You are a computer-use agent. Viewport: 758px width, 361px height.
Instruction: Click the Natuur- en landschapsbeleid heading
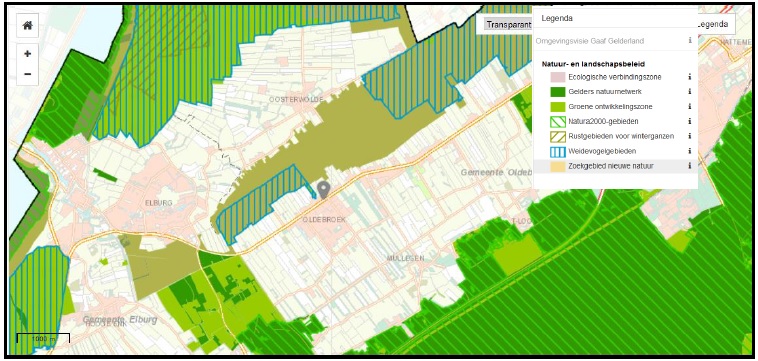pos(587,64)
